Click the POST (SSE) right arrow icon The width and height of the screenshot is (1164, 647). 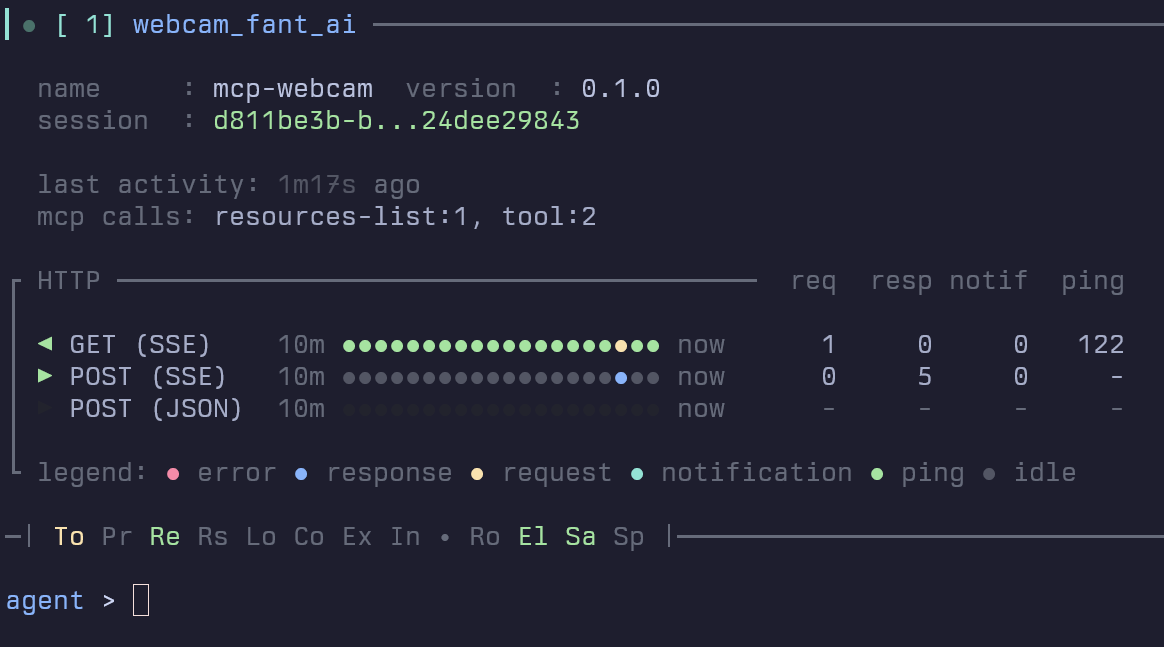point(44,377)
